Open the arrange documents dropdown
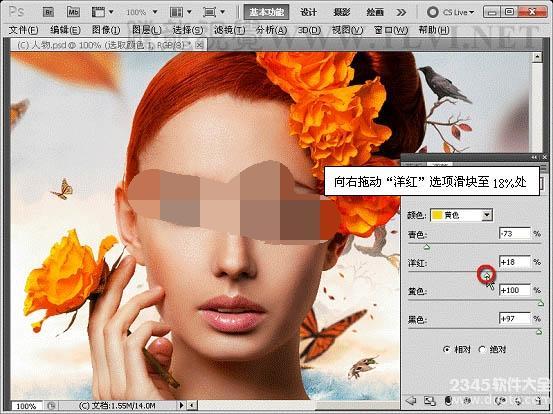The width and height of the screenshot is (553, 414). point(180,12)
